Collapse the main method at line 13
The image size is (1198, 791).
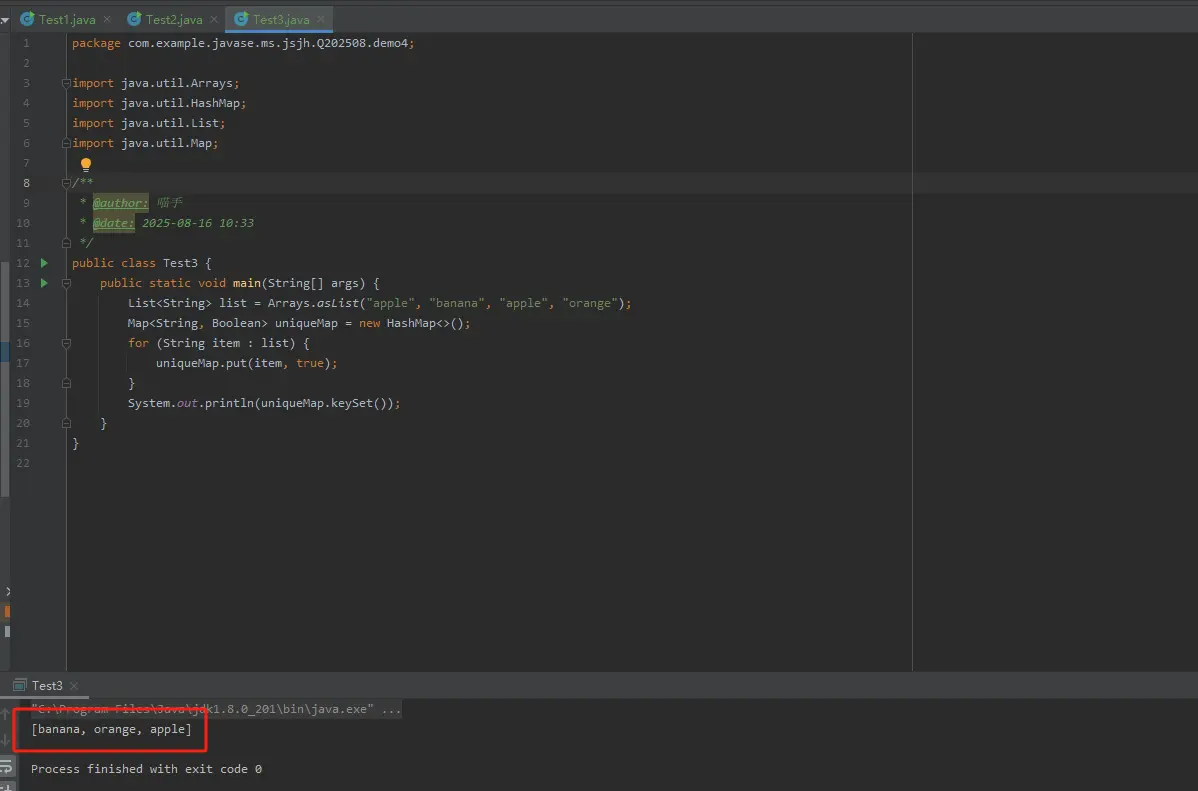click(66, 283)
